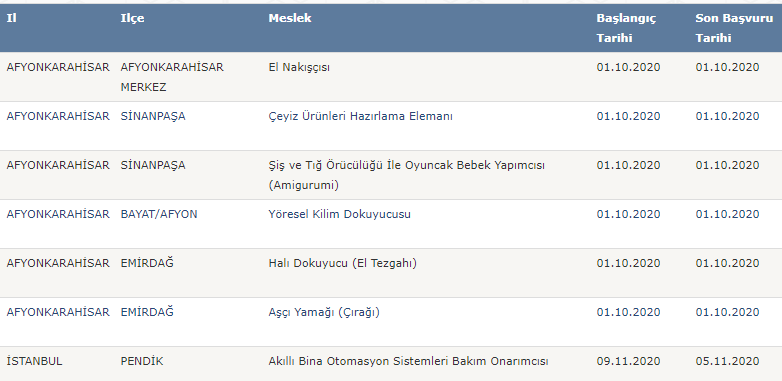The width and height of the screenshot is (782, 381).
Task: Click Aşçı Yamağı (Çırağı) link
Action: pos(324,312)
